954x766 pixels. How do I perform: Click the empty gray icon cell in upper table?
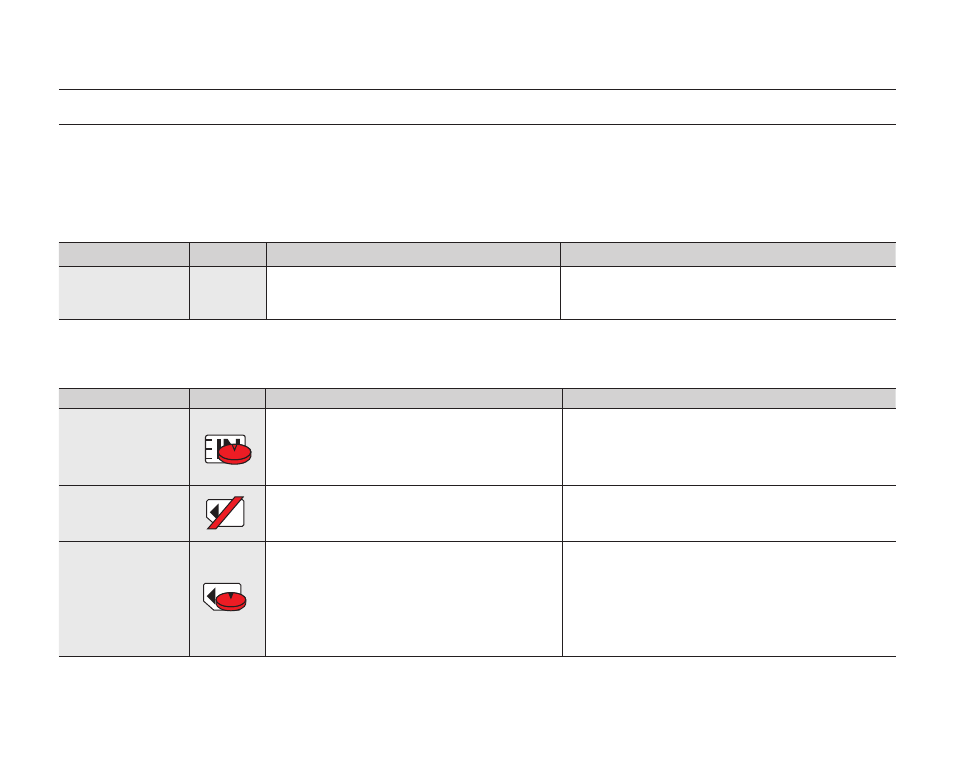pyautogui.click(x=228, y=293)
